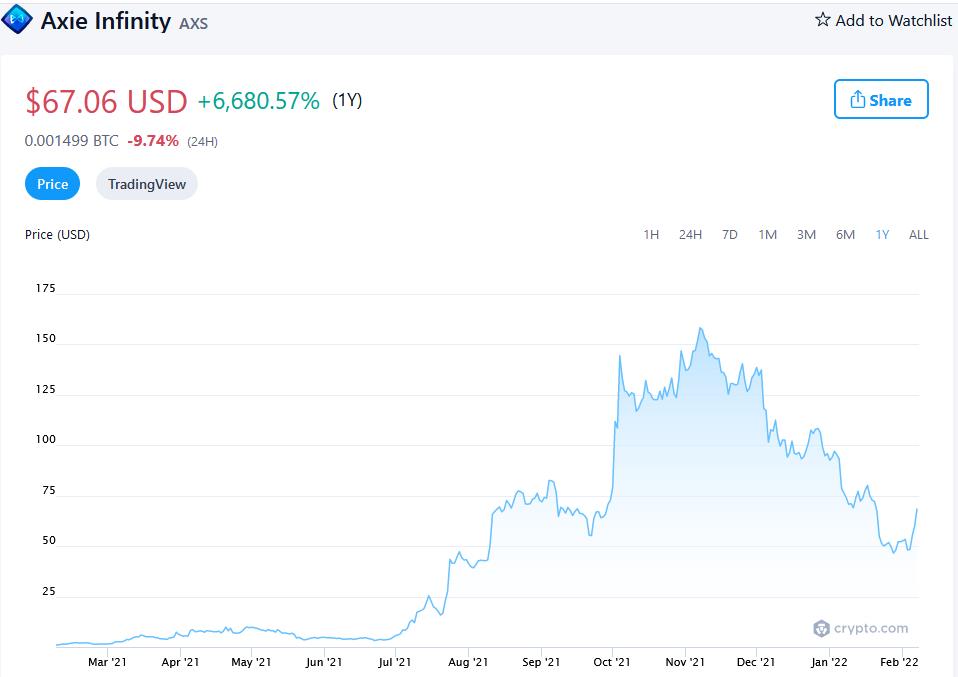Click the latest price point on chart line

tap(916, 509)
